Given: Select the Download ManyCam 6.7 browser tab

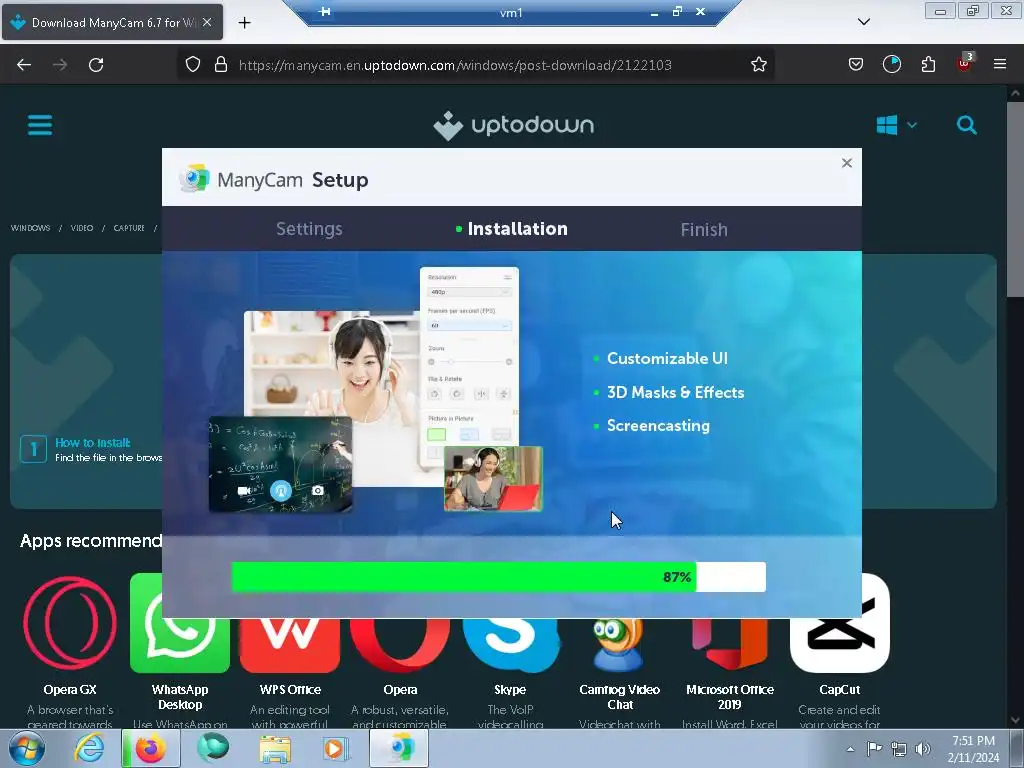Looking at the screenshot, I should coord(112,22).
